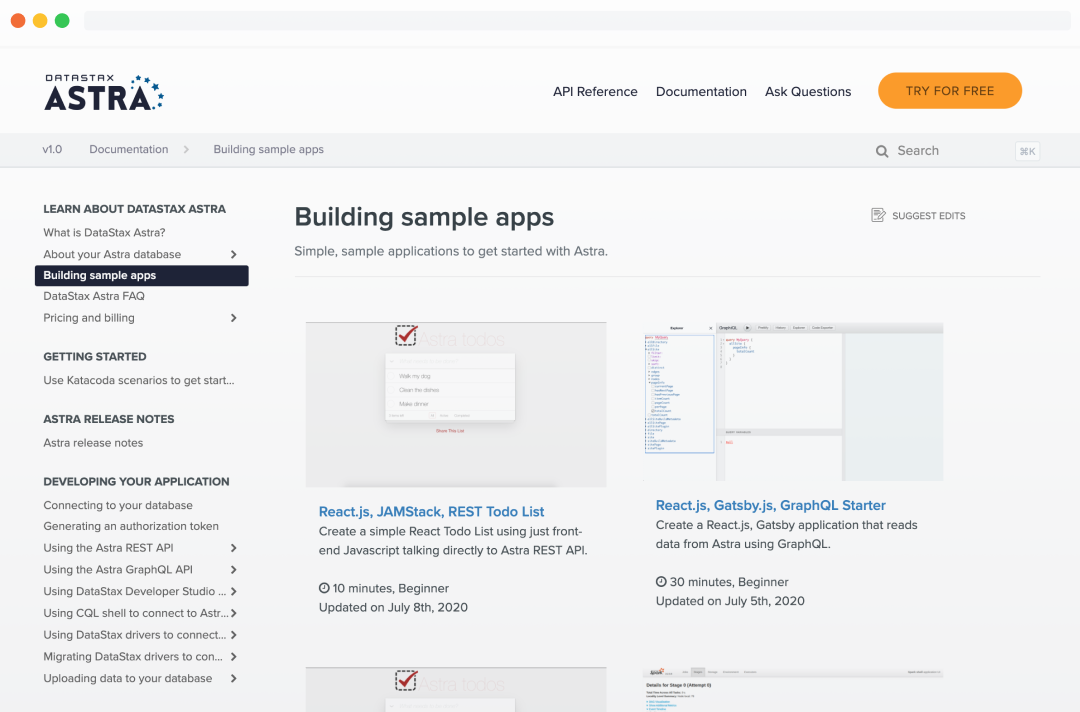Screen dimensions: 1080x712
Task: Click the browser address bar
Action: click(577, 21)
